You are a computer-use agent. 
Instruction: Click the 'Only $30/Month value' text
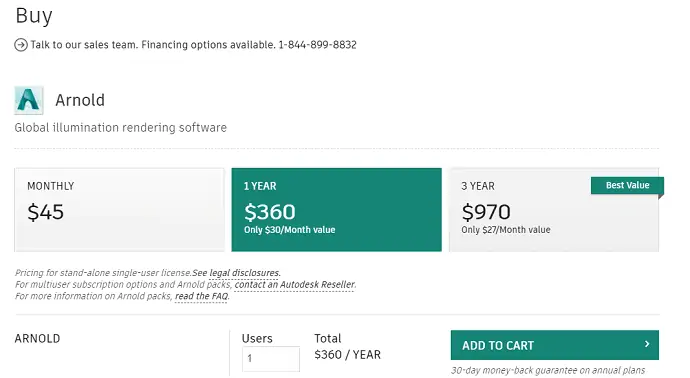tap(290, 230)
